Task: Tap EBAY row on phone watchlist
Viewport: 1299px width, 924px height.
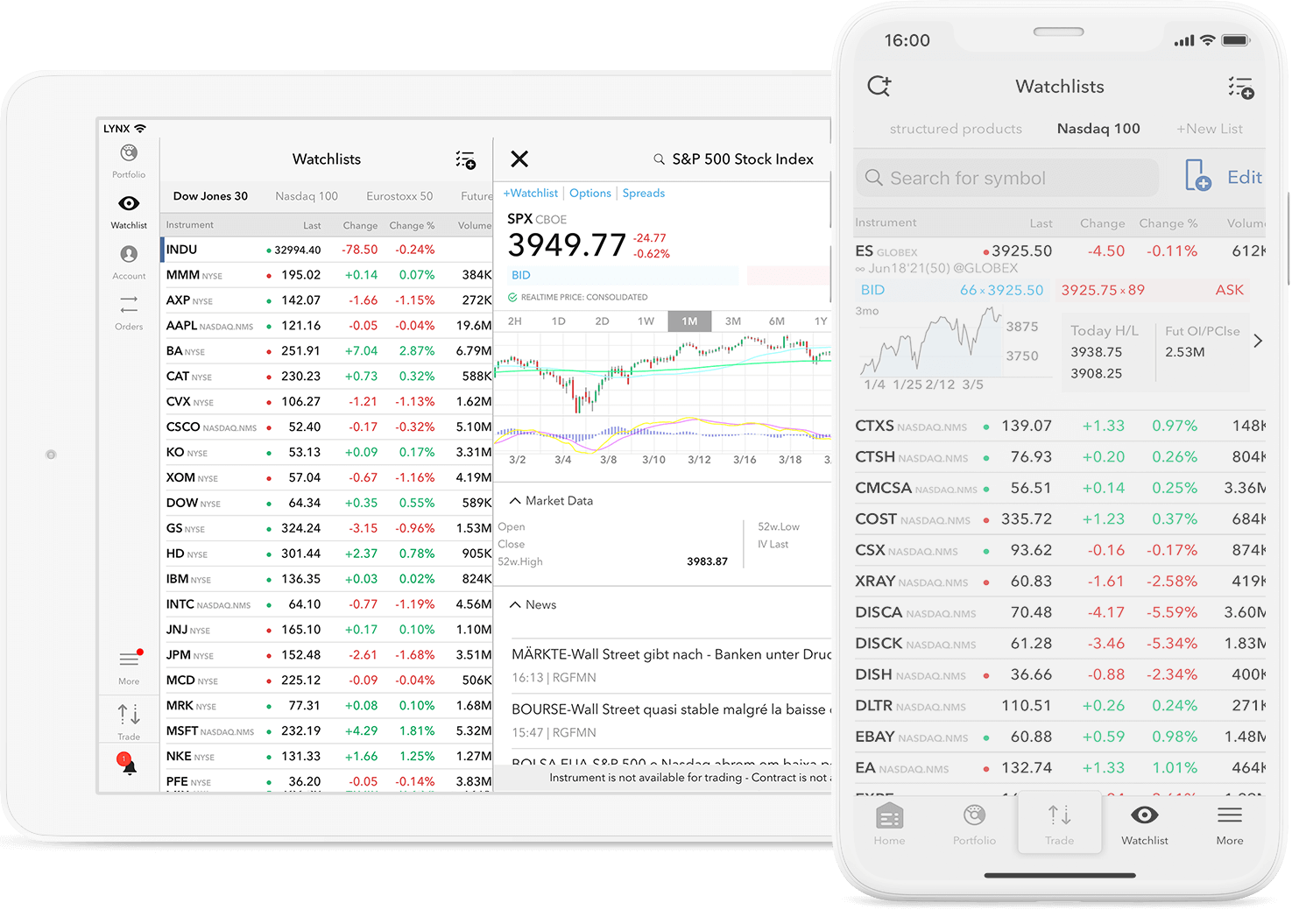Action: tap(1060, 737)
